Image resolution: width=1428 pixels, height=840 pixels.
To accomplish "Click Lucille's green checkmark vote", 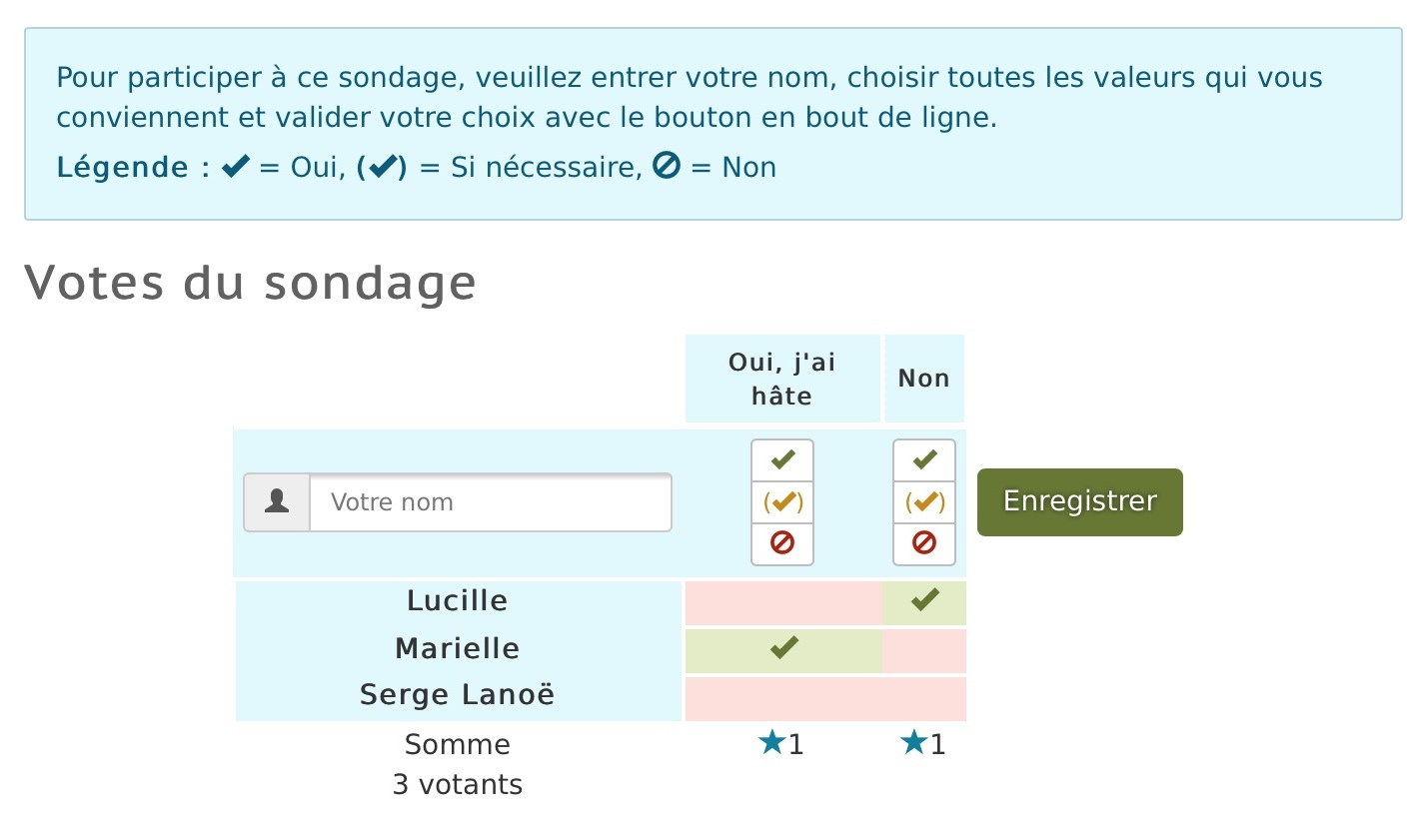I will [924, 599].
